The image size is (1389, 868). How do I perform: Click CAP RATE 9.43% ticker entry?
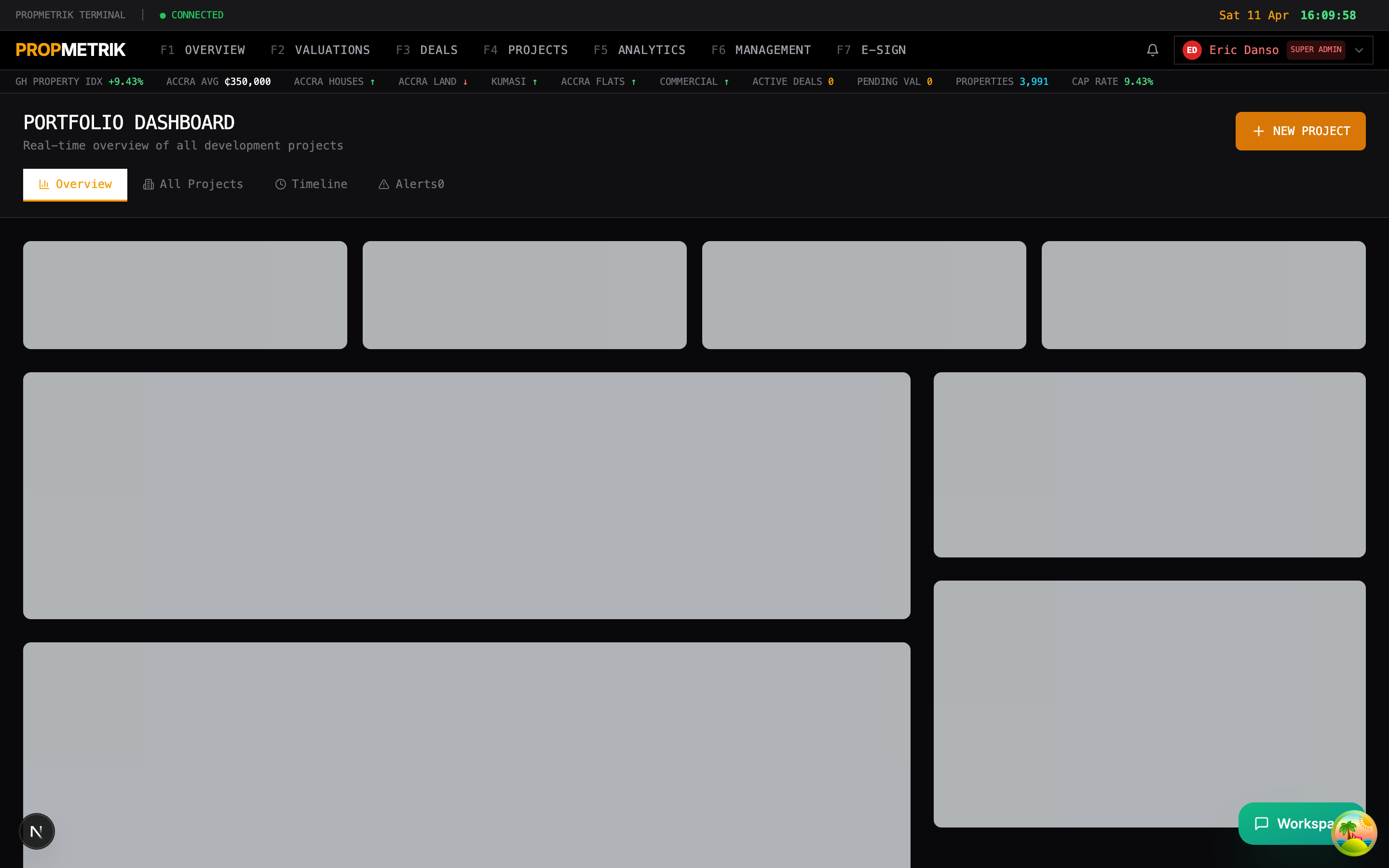(1112, 81)
